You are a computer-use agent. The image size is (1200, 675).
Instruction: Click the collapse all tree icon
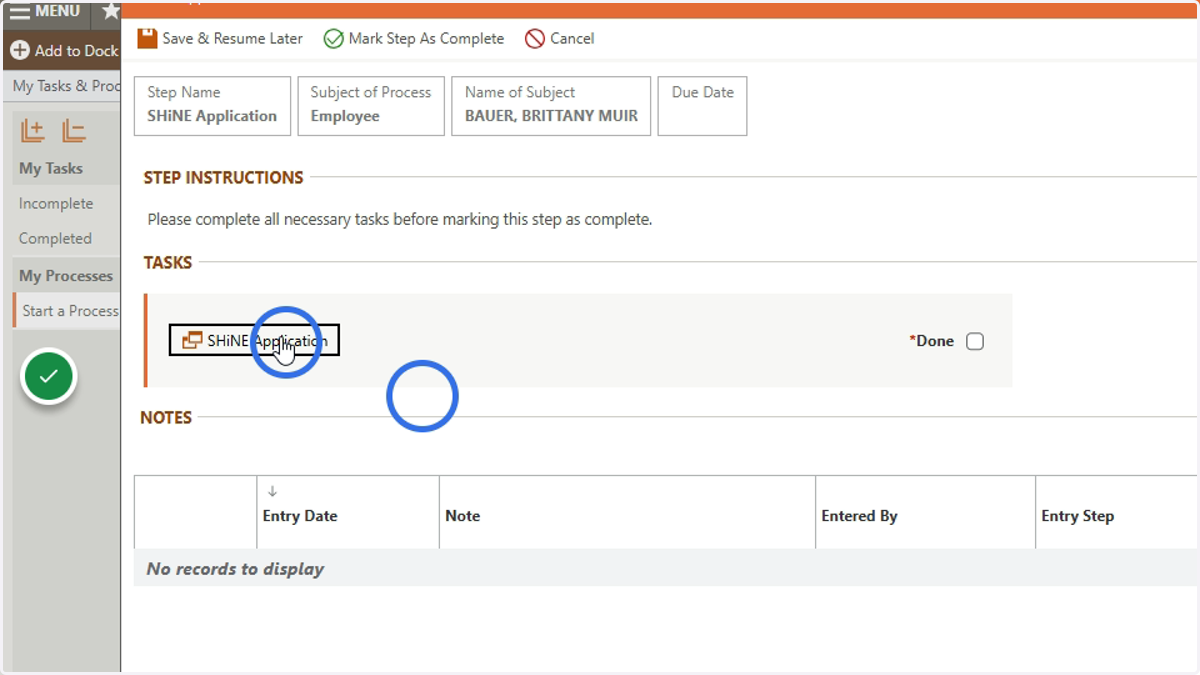[74, 131]
